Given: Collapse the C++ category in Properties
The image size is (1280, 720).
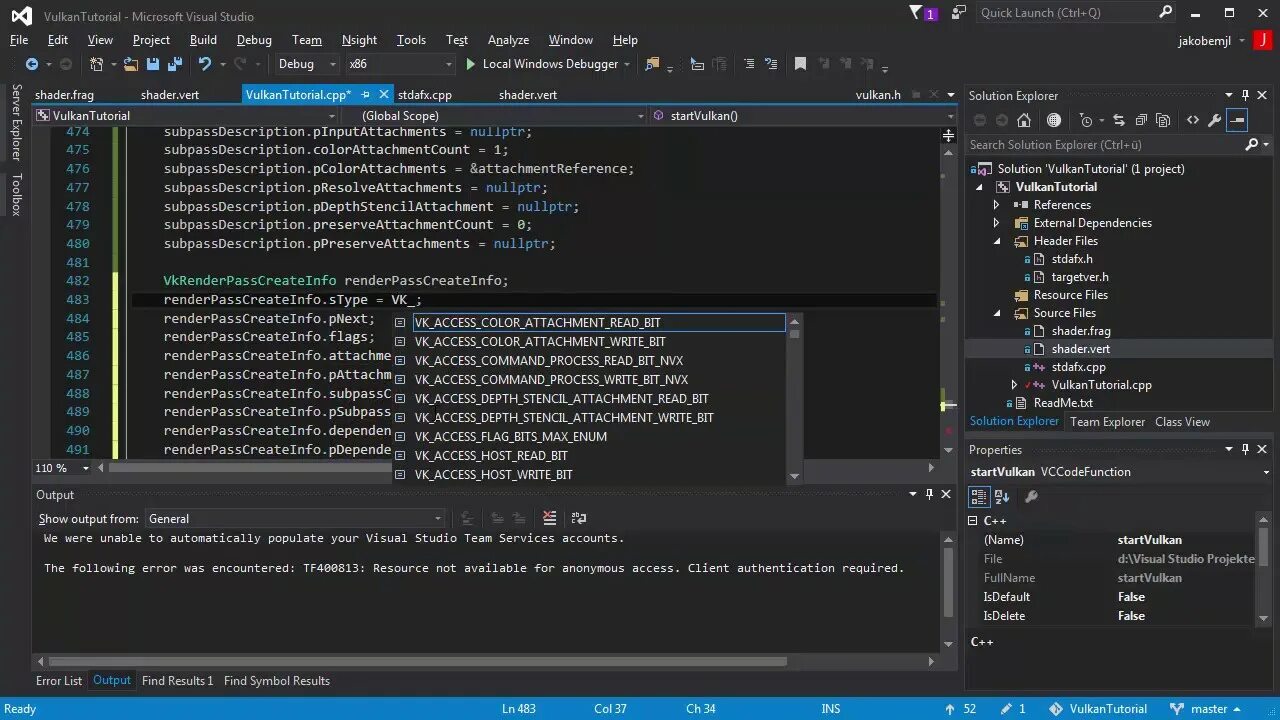Looking at the screenshot, I should pos(973,521).
